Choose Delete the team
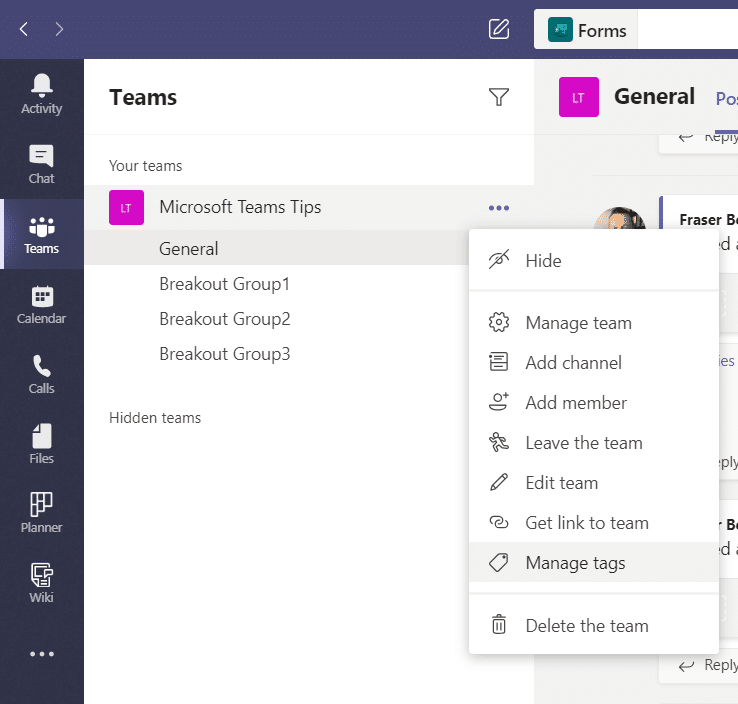The width and height of the screenshot is (738, 704). [594, 625]
